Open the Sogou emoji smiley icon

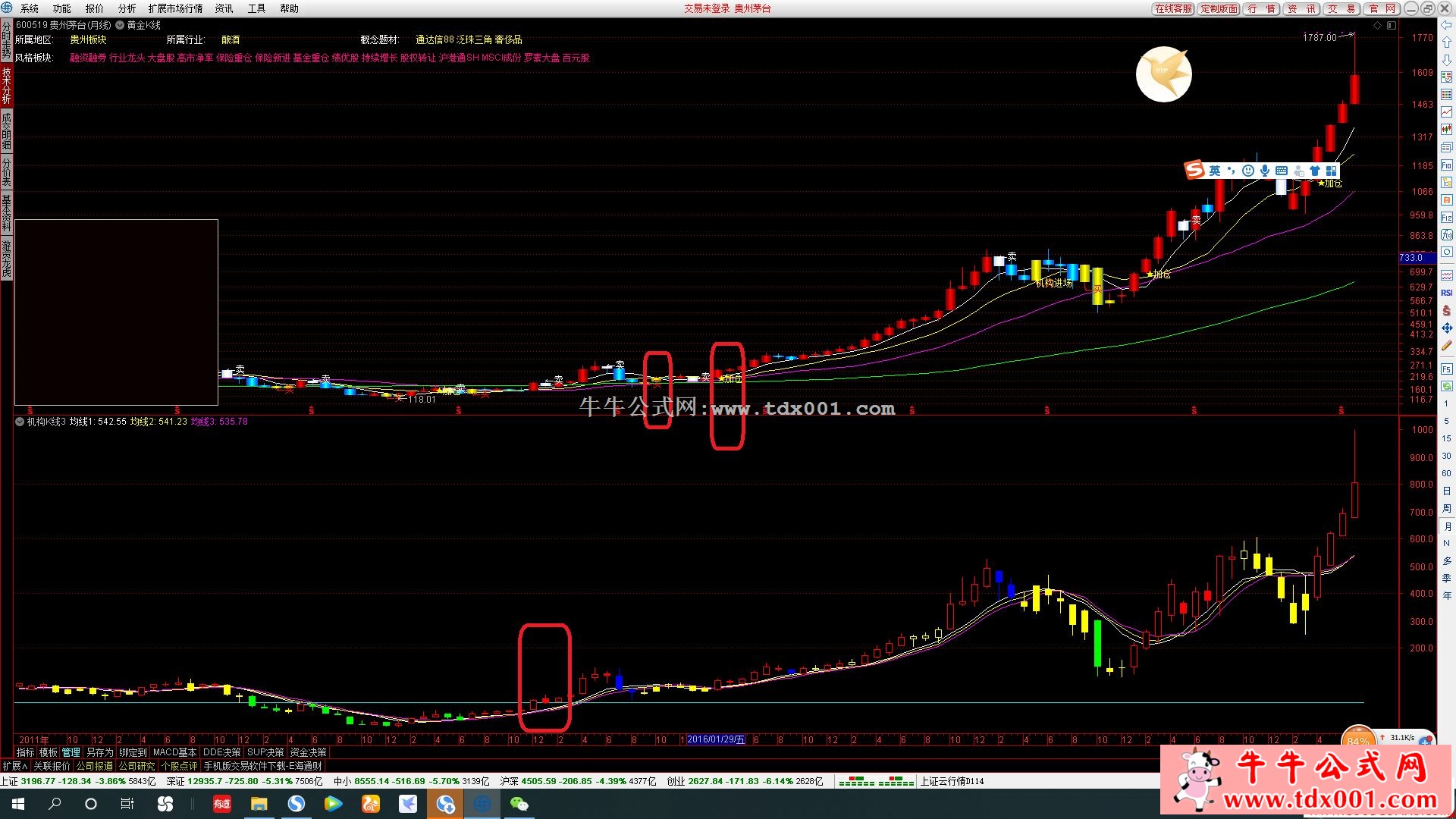[x=1248, y=171]
